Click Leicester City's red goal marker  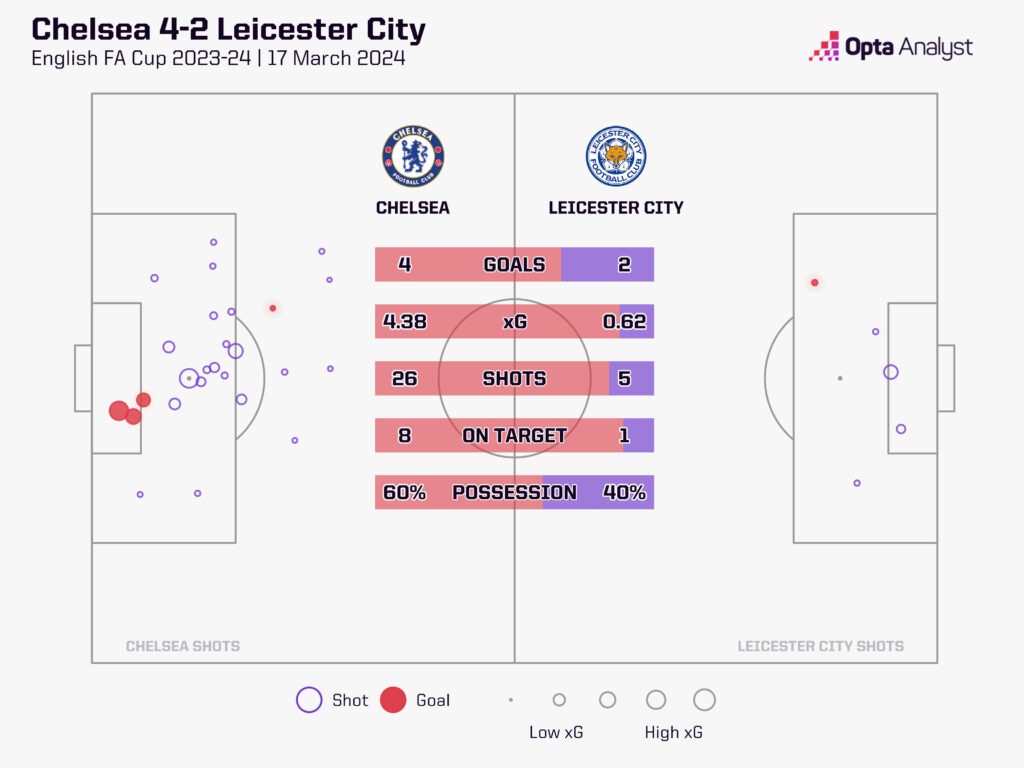[815, 283]
